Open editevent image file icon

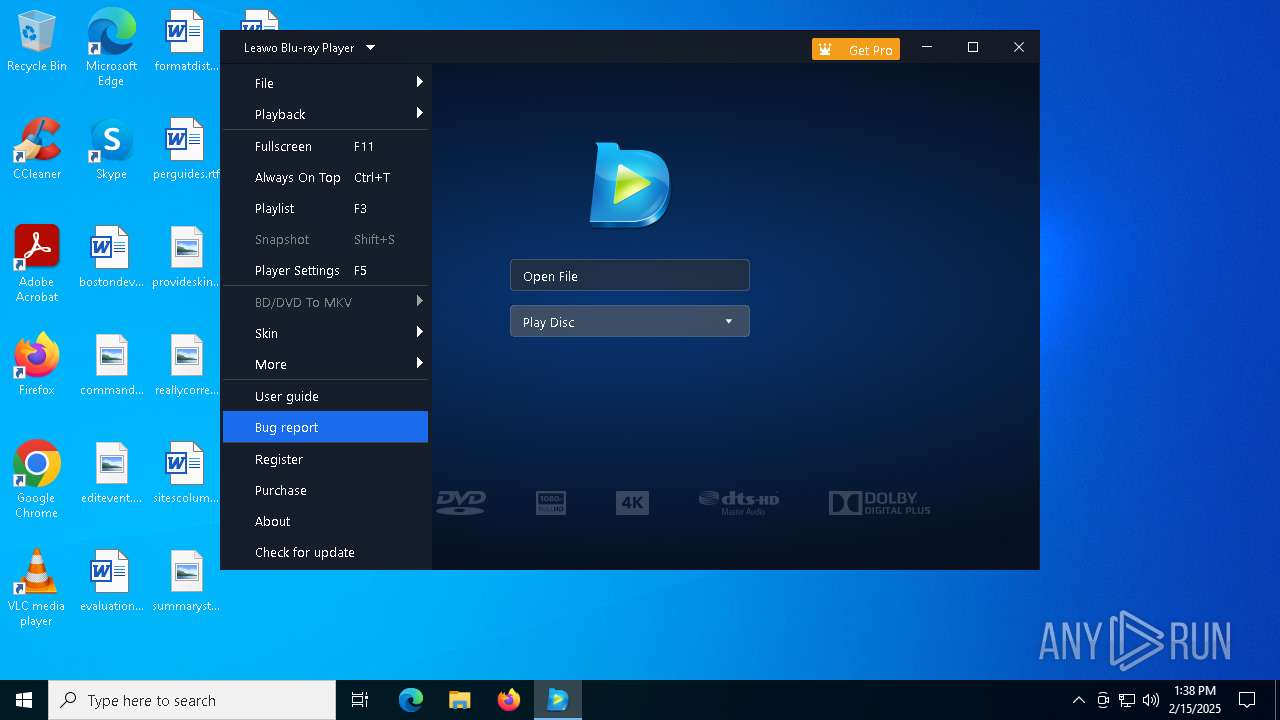click(111, 473)
